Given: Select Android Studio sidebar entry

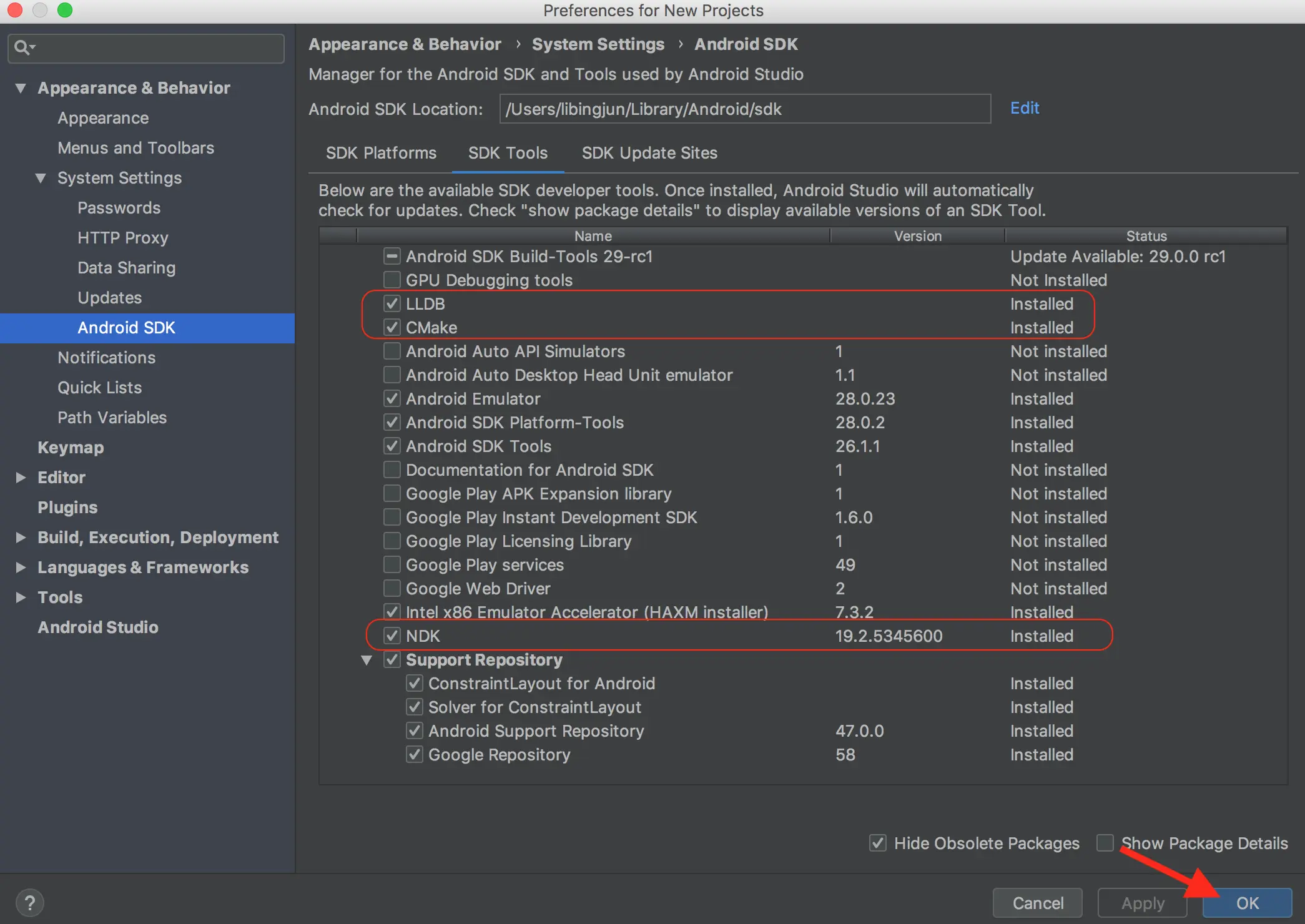Looking at the screenshot, I should (x=98, y=627).
